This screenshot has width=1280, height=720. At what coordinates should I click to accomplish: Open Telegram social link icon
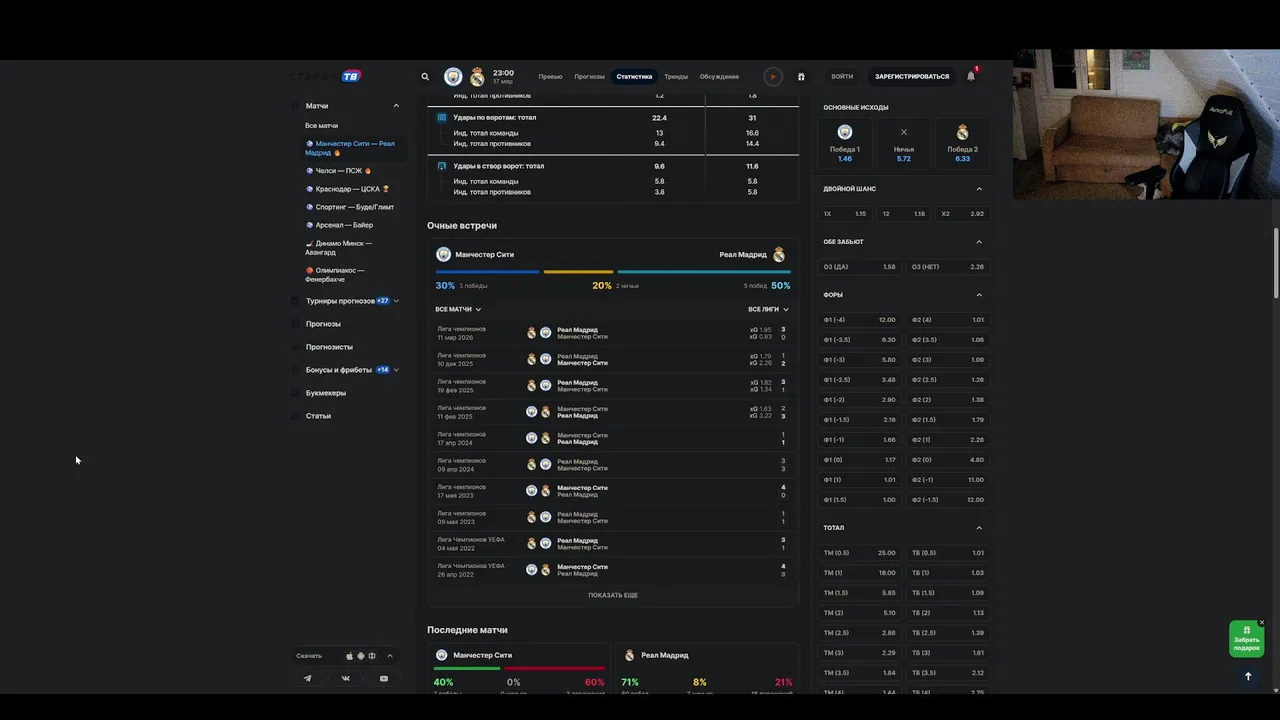308,678
